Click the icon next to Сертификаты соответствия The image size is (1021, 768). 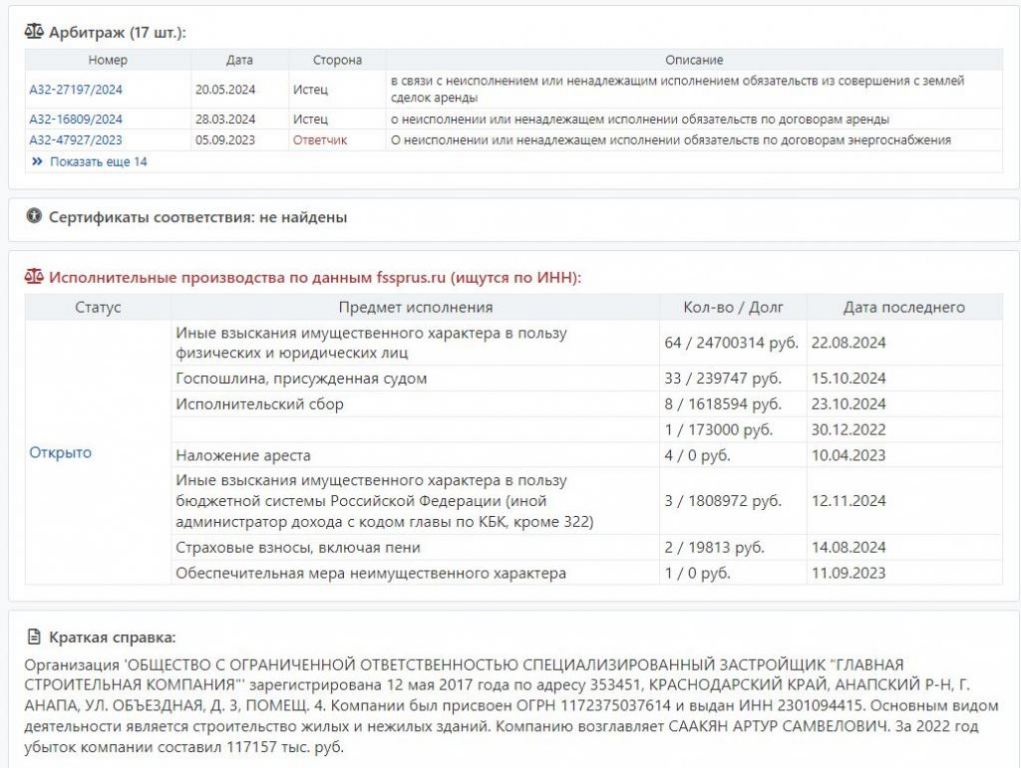pyautogui.click(x=35, y=216)
